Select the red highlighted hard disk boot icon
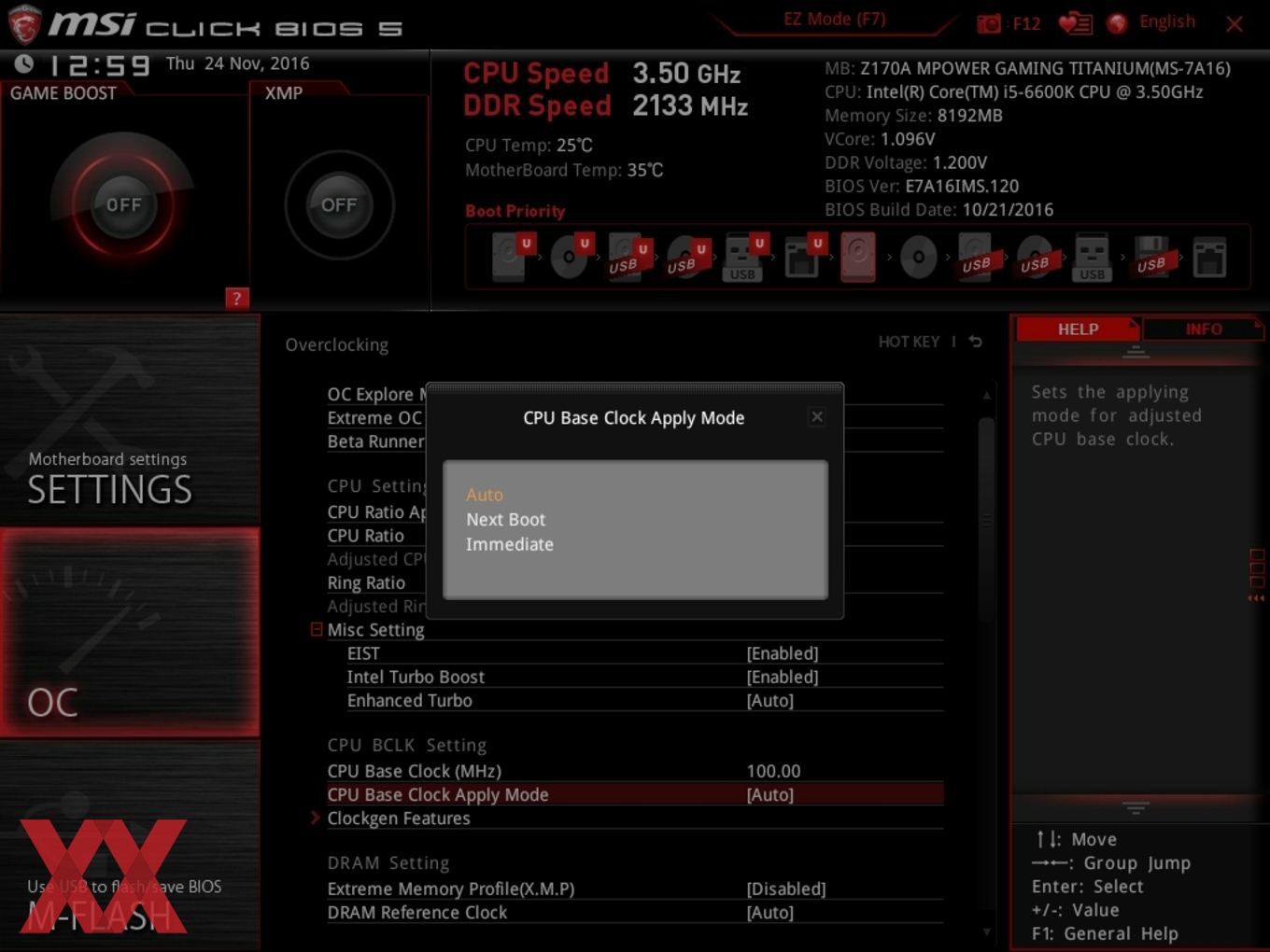 point(858,257)
